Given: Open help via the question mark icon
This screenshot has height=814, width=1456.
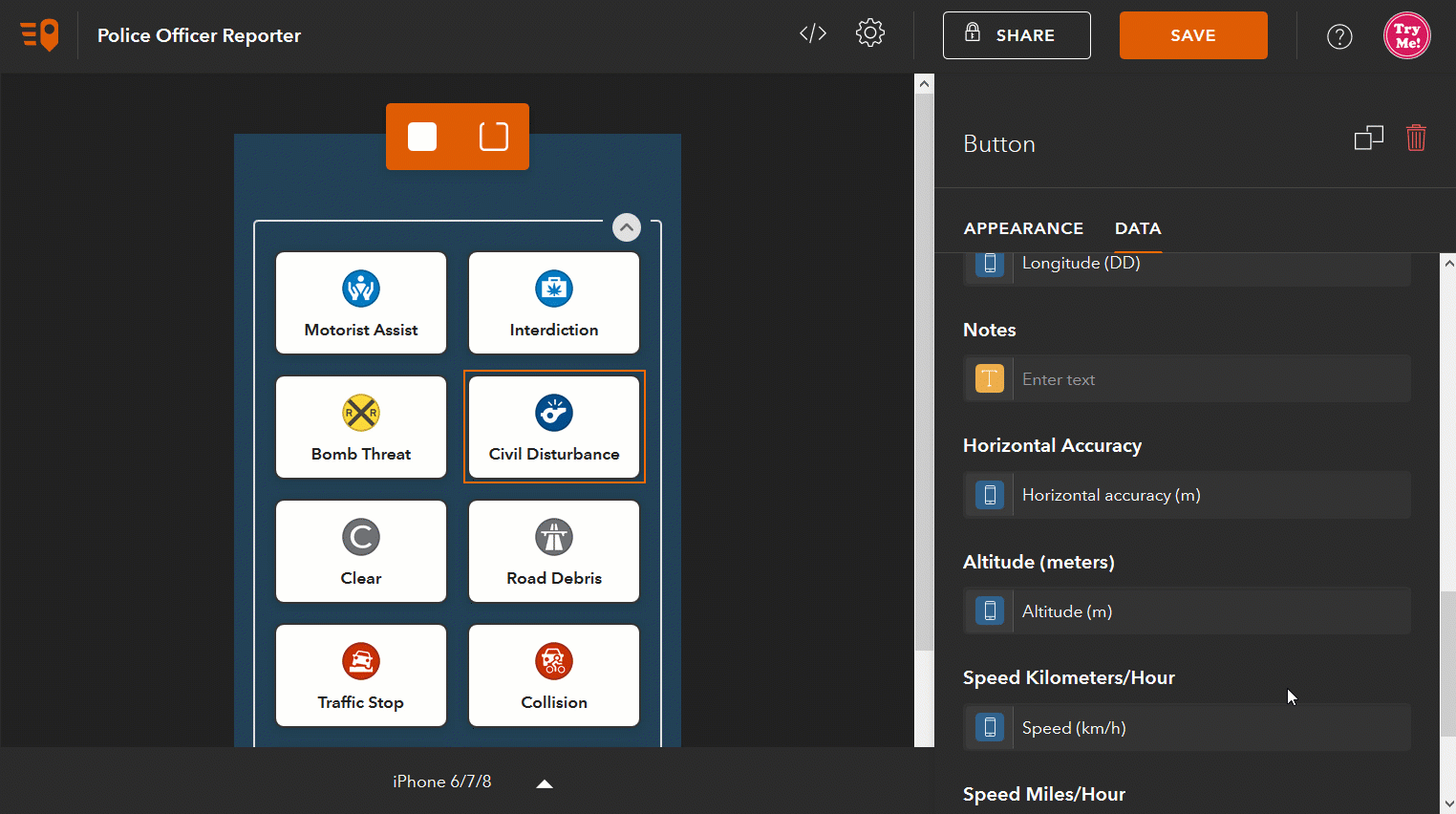Looking at the screenshot, I should click(1339, 36).
